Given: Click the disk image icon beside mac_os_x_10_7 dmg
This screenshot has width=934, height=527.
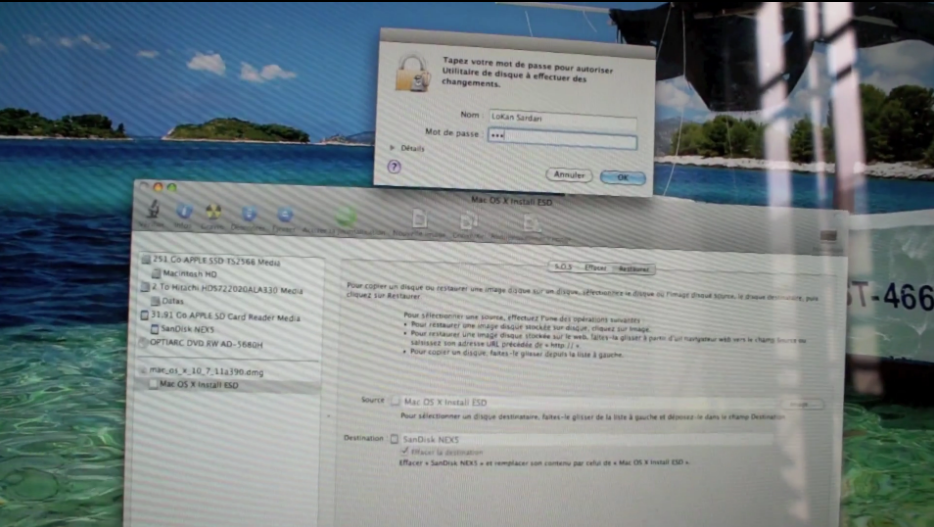Looking at the screenshot, I should pyautogui.click(x=142, y=370).
